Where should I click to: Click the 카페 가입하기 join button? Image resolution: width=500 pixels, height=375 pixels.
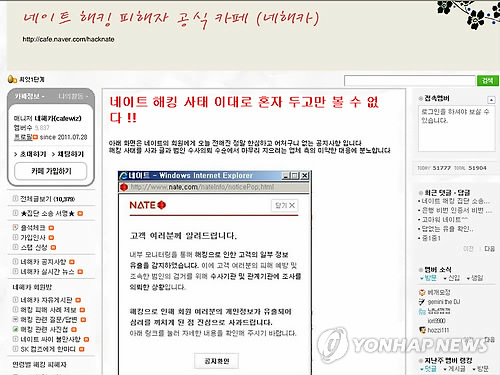51,171
